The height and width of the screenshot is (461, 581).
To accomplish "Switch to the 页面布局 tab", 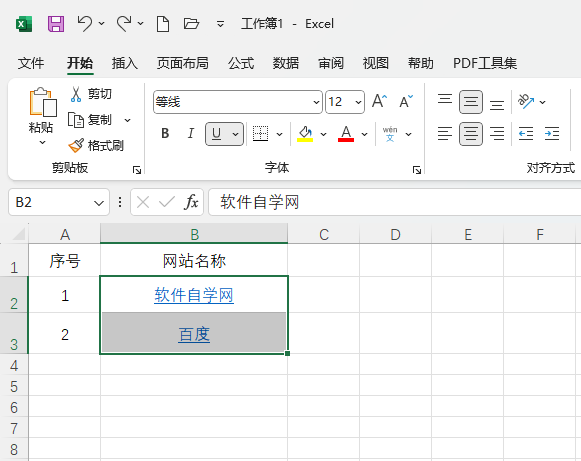I will click(x=183, y=63).
